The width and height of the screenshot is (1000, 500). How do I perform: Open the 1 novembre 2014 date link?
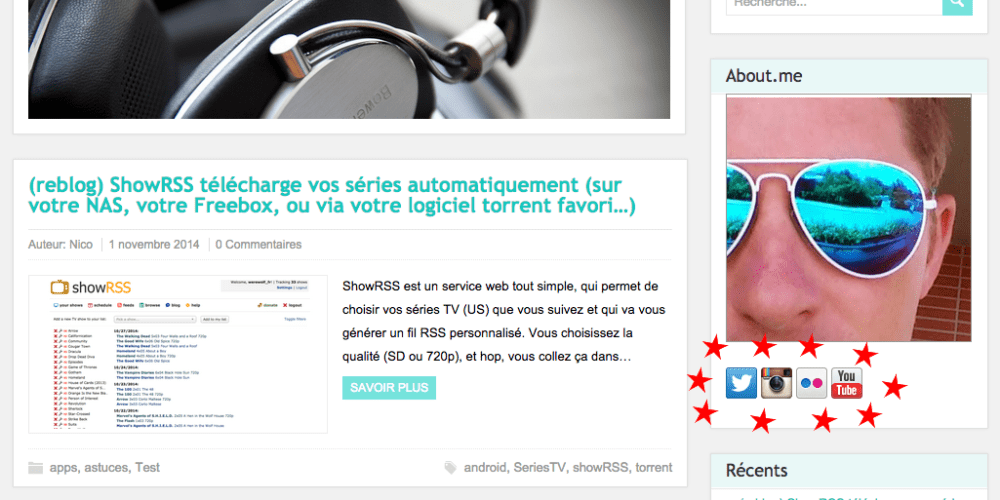[154, 244]
